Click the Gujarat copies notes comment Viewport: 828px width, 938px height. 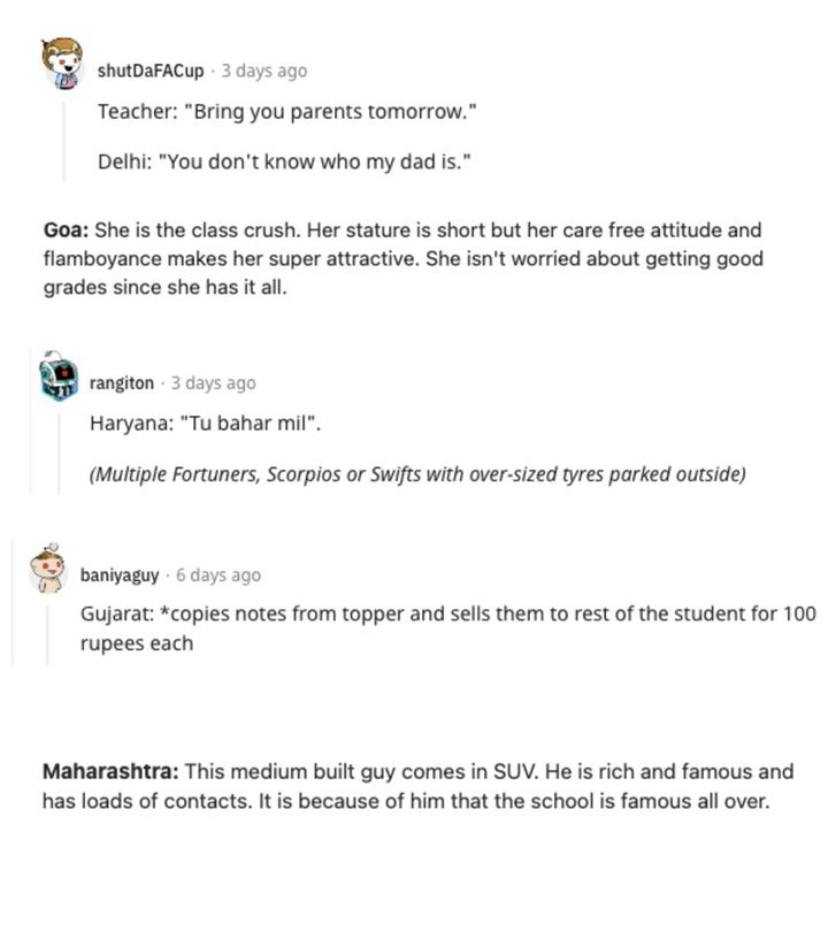click(x=448, y=629)
